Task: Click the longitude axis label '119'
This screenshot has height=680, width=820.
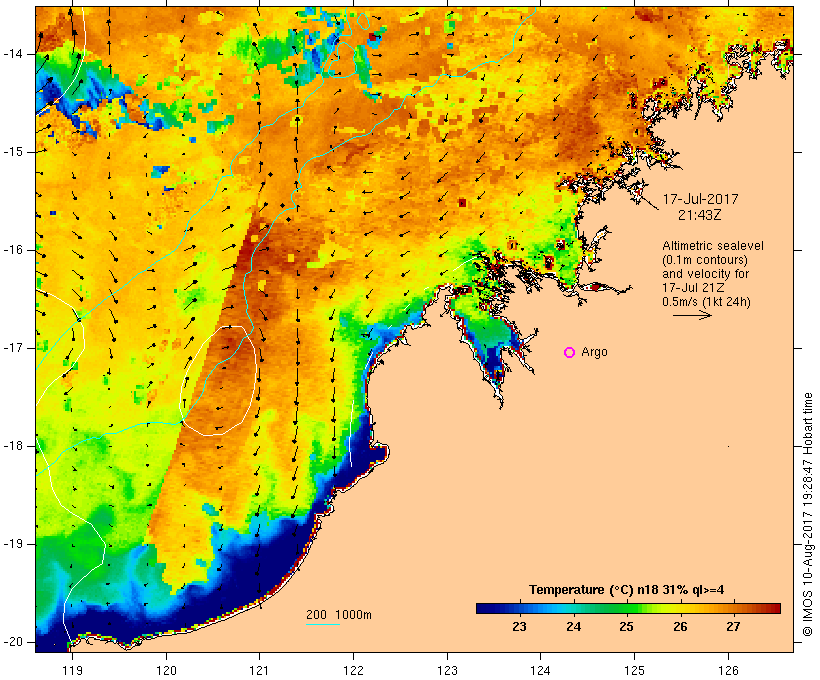Action: point(72,670)
